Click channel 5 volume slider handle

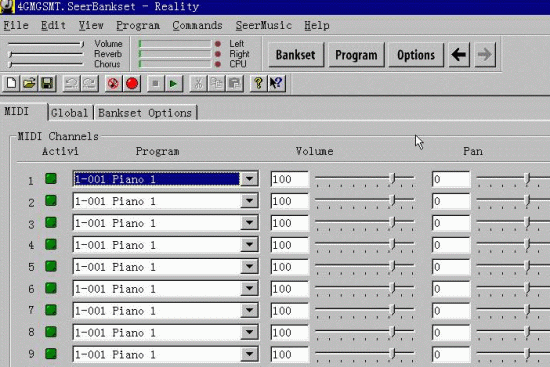pos(393,266)
